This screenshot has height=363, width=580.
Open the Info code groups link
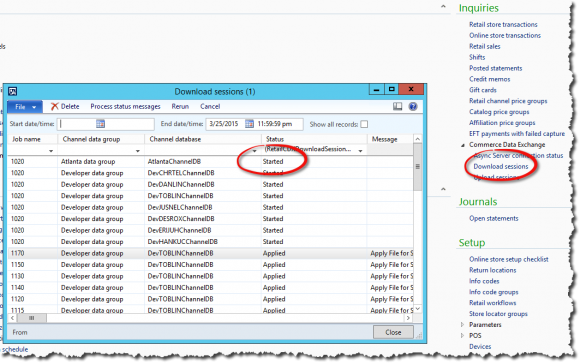[x=493, y=292]
